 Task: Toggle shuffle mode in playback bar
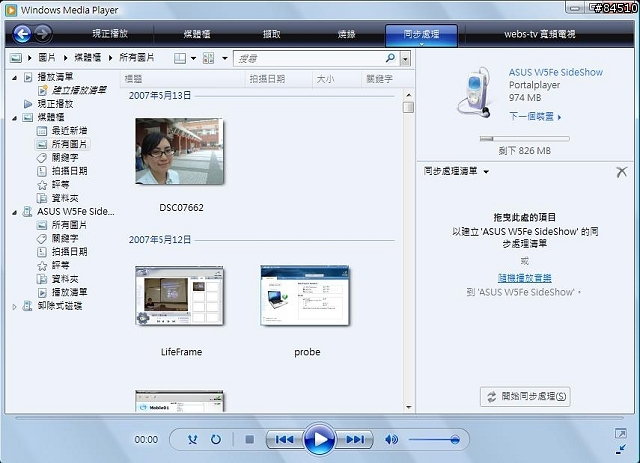tap(192, 440)
